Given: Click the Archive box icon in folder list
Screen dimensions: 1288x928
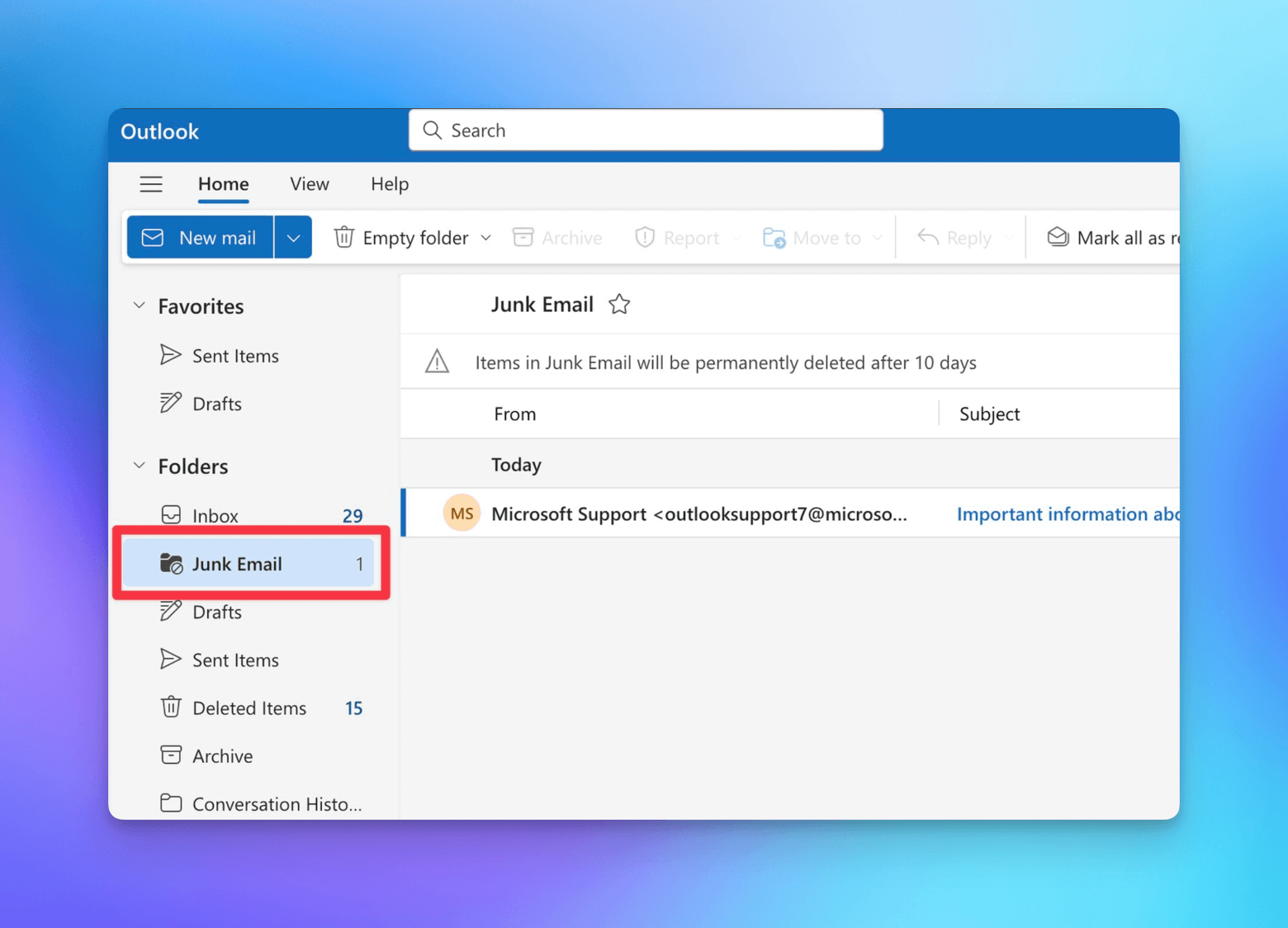Looking at the screenshot, I should coord(171,755).
